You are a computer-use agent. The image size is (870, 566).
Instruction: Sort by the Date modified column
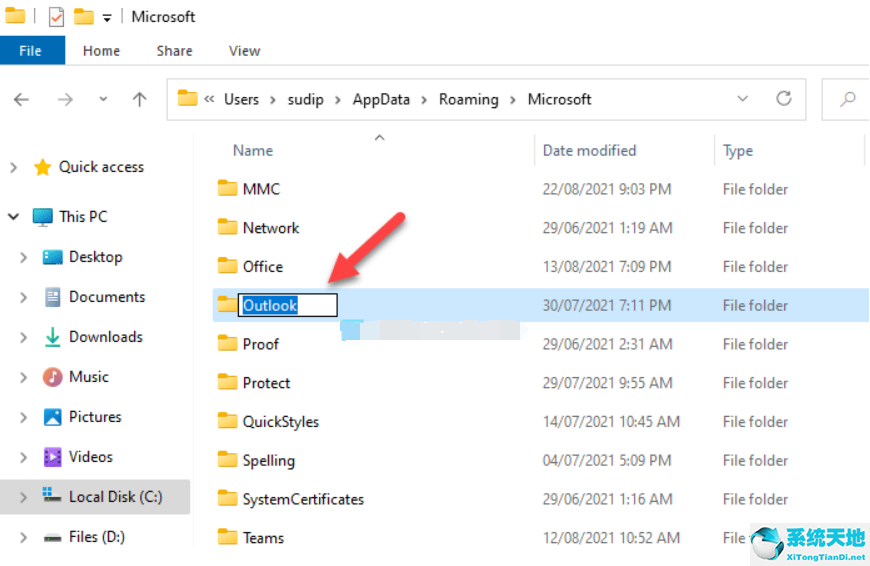pyautogui.click(x=589, y=150)
